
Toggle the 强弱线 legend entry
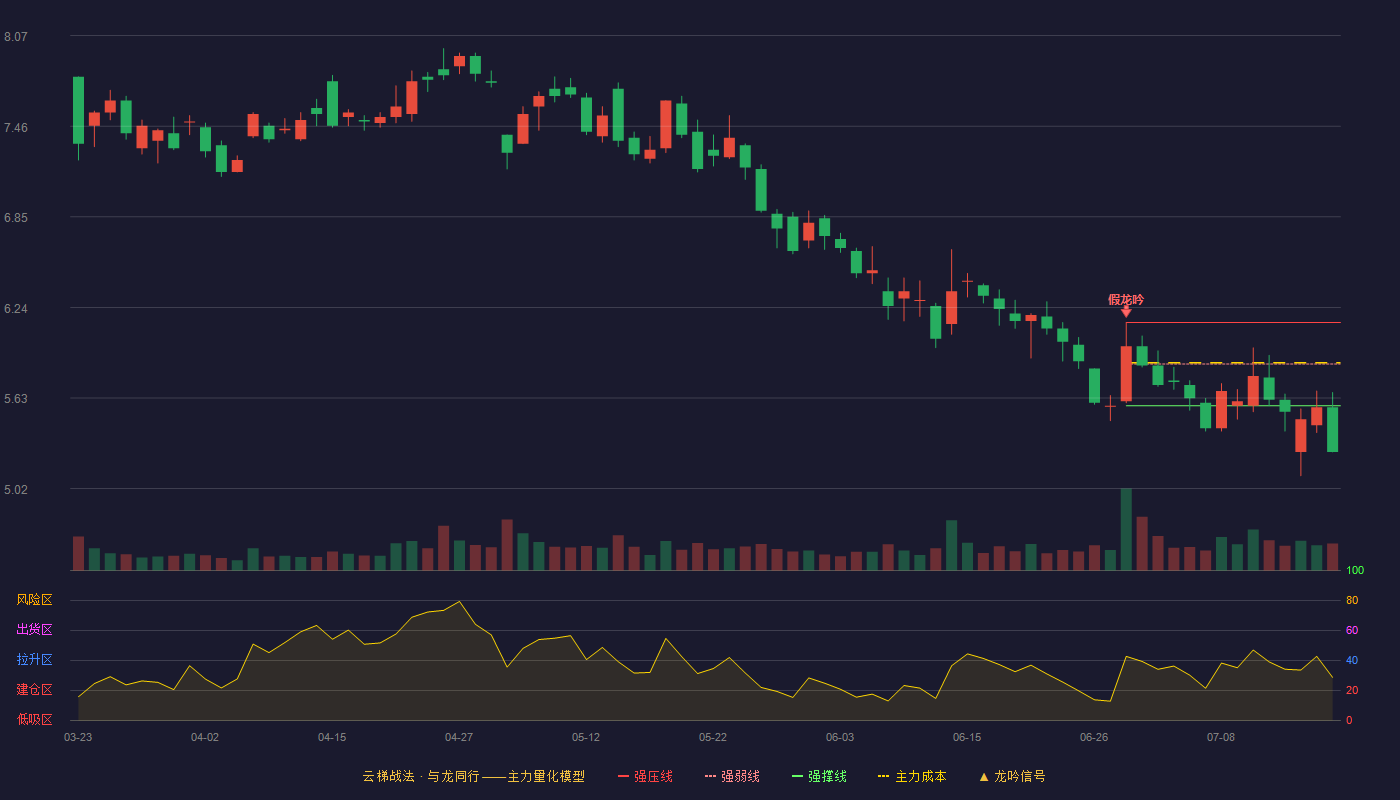[732, 776]
